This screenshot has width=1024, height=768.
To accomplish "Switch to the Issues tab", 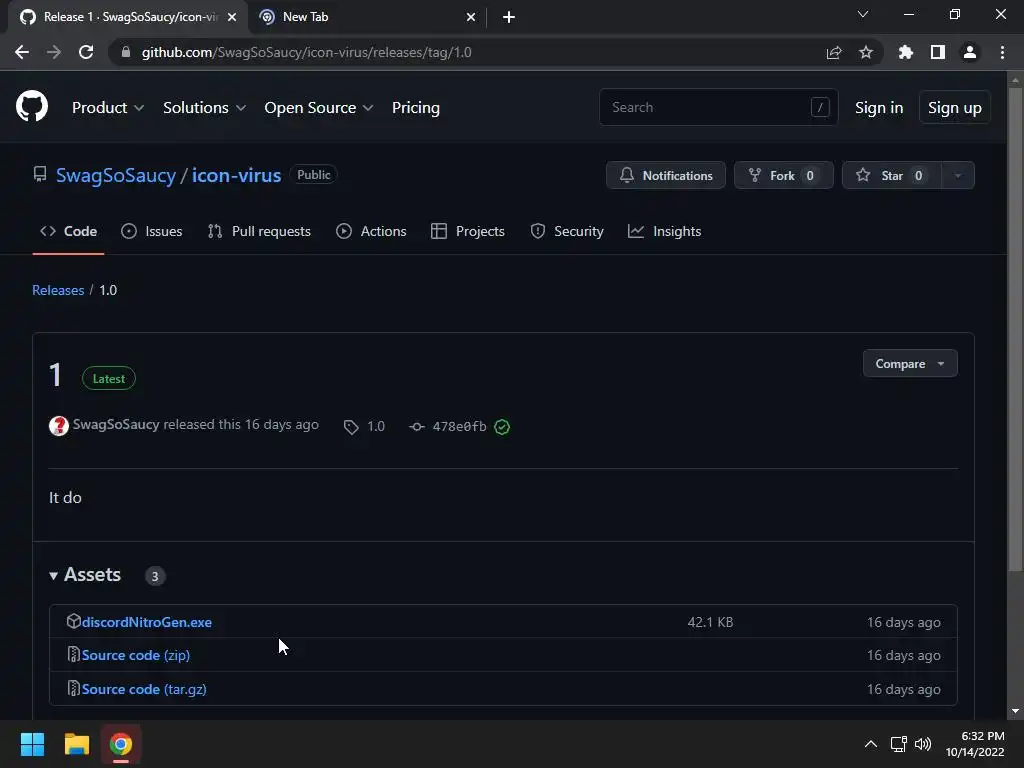I will [x=152, y=231].
